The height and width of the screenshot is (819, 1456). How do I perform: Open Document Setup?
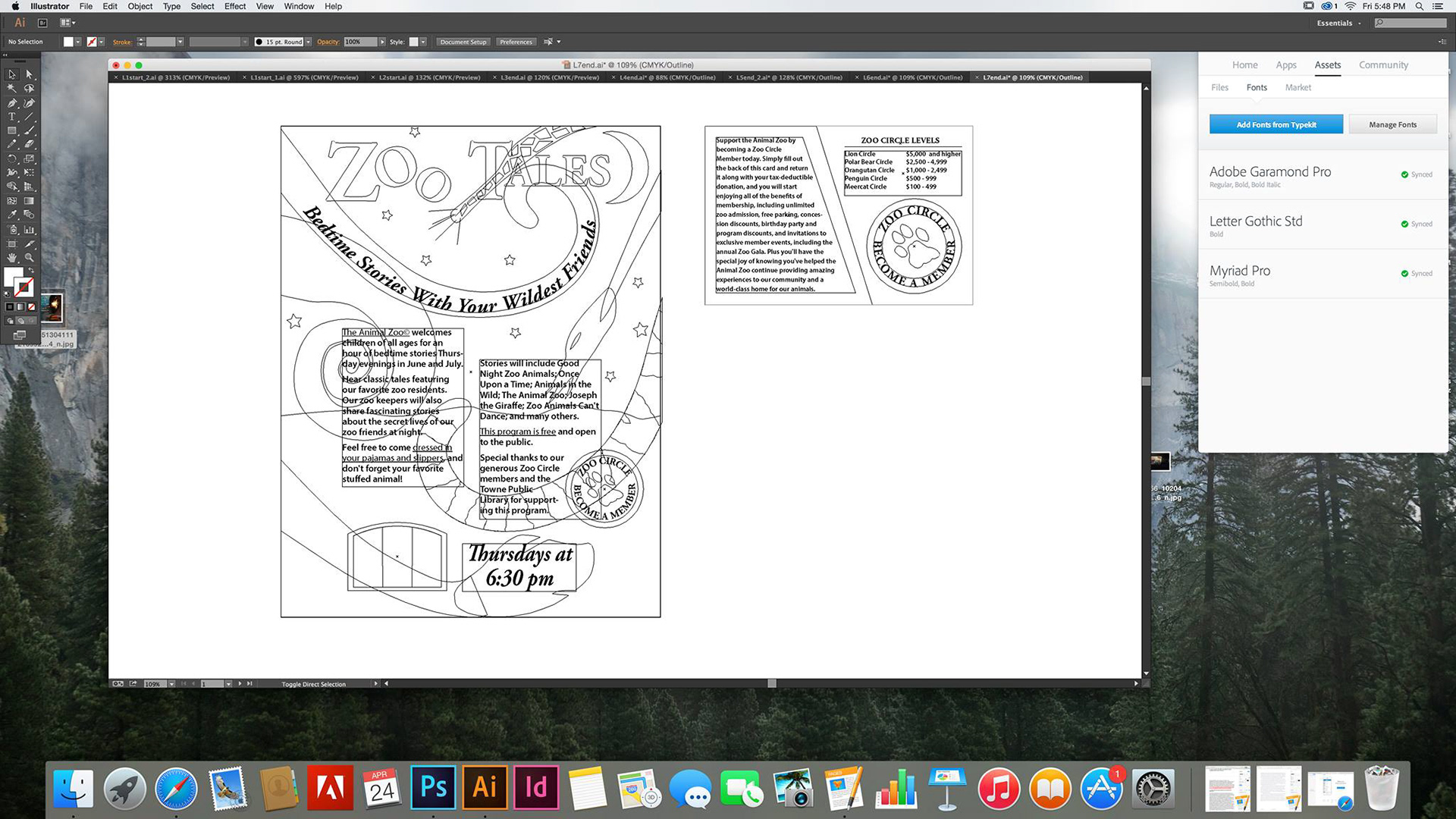[463, 42]
